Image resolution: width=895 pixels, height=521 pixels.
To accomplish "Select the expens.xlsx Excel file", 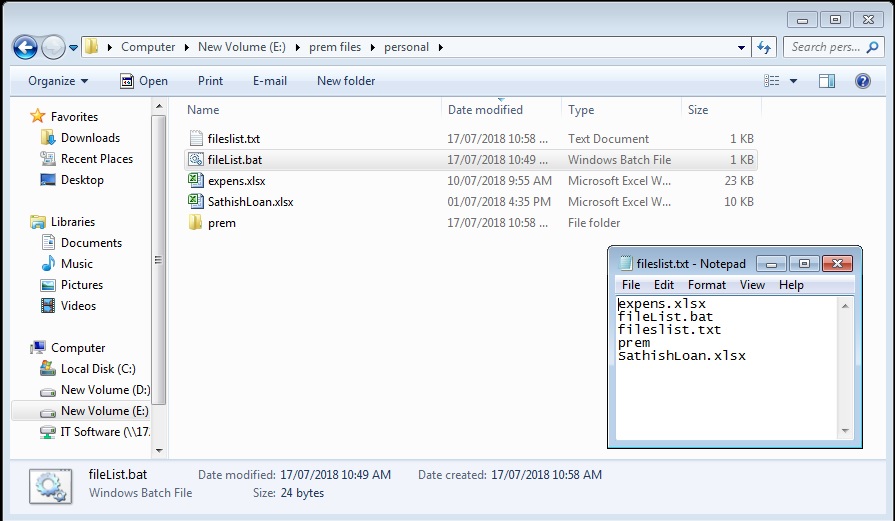I will click(x=236, y=181).
